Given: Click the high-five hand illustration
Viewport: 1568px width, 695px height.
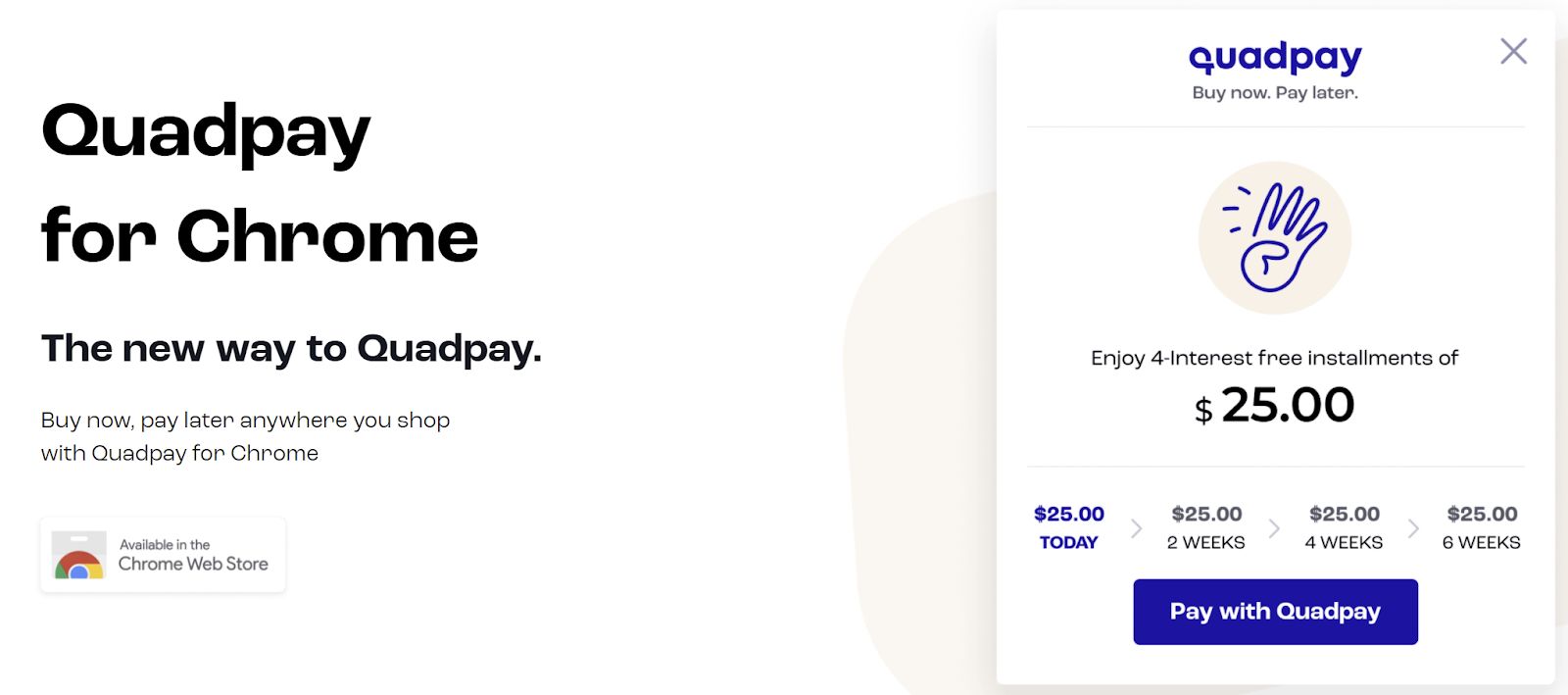Looking at the screenshot, I should (x=1275, y=238).
